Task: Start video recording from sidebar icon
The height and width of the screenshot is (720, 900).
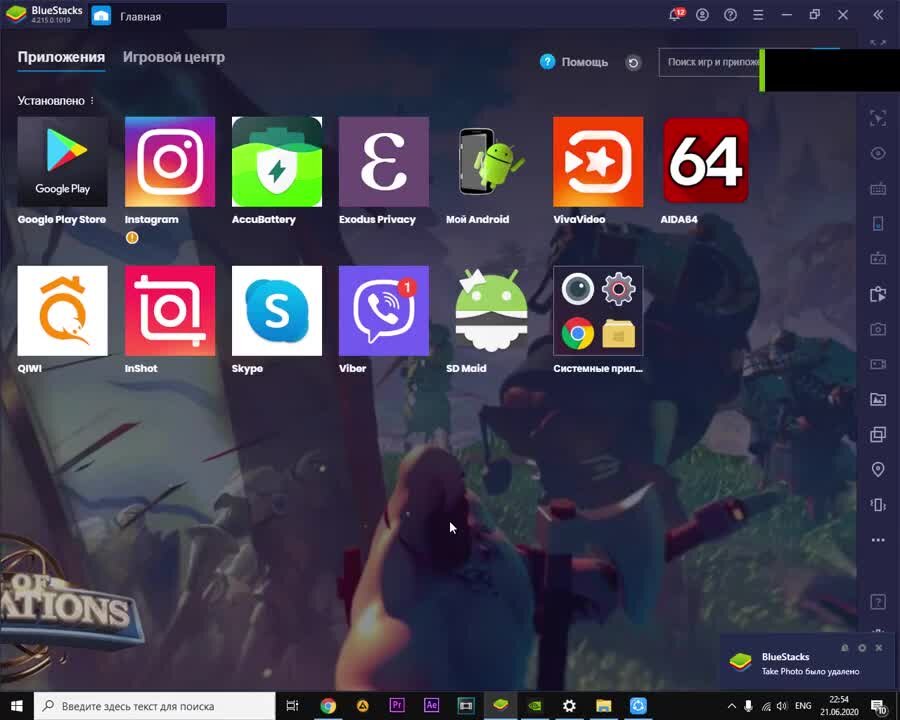Action: (878, 364)
